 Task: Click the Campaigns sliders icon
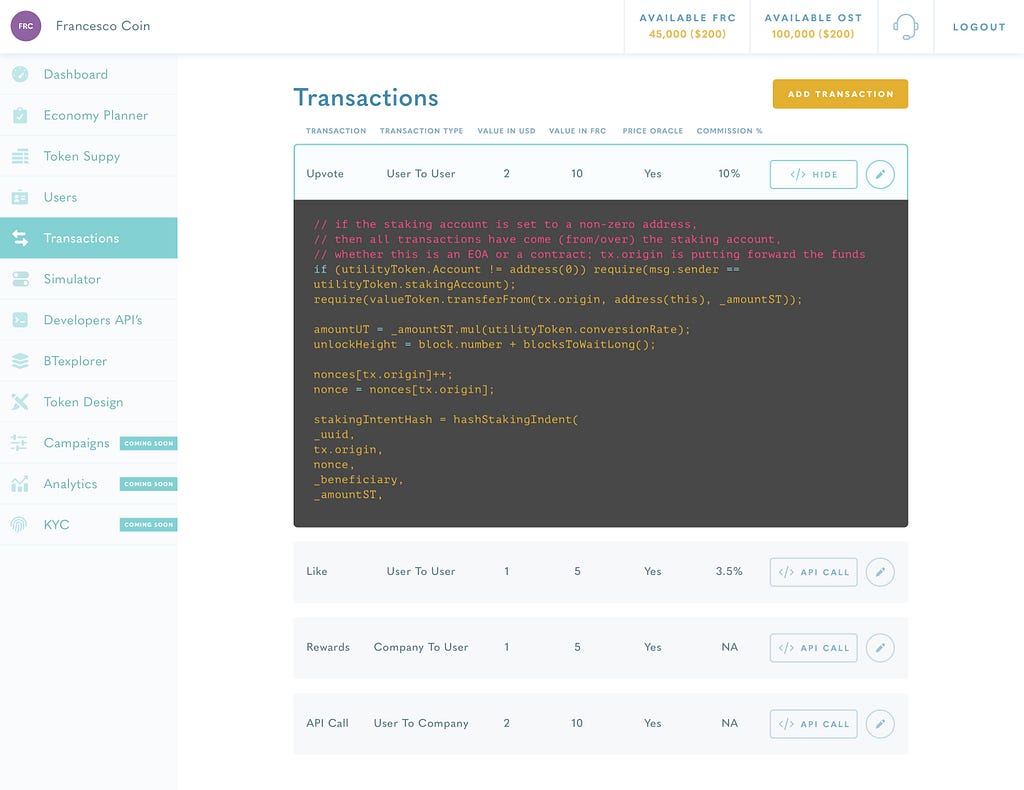coord(19,443)
